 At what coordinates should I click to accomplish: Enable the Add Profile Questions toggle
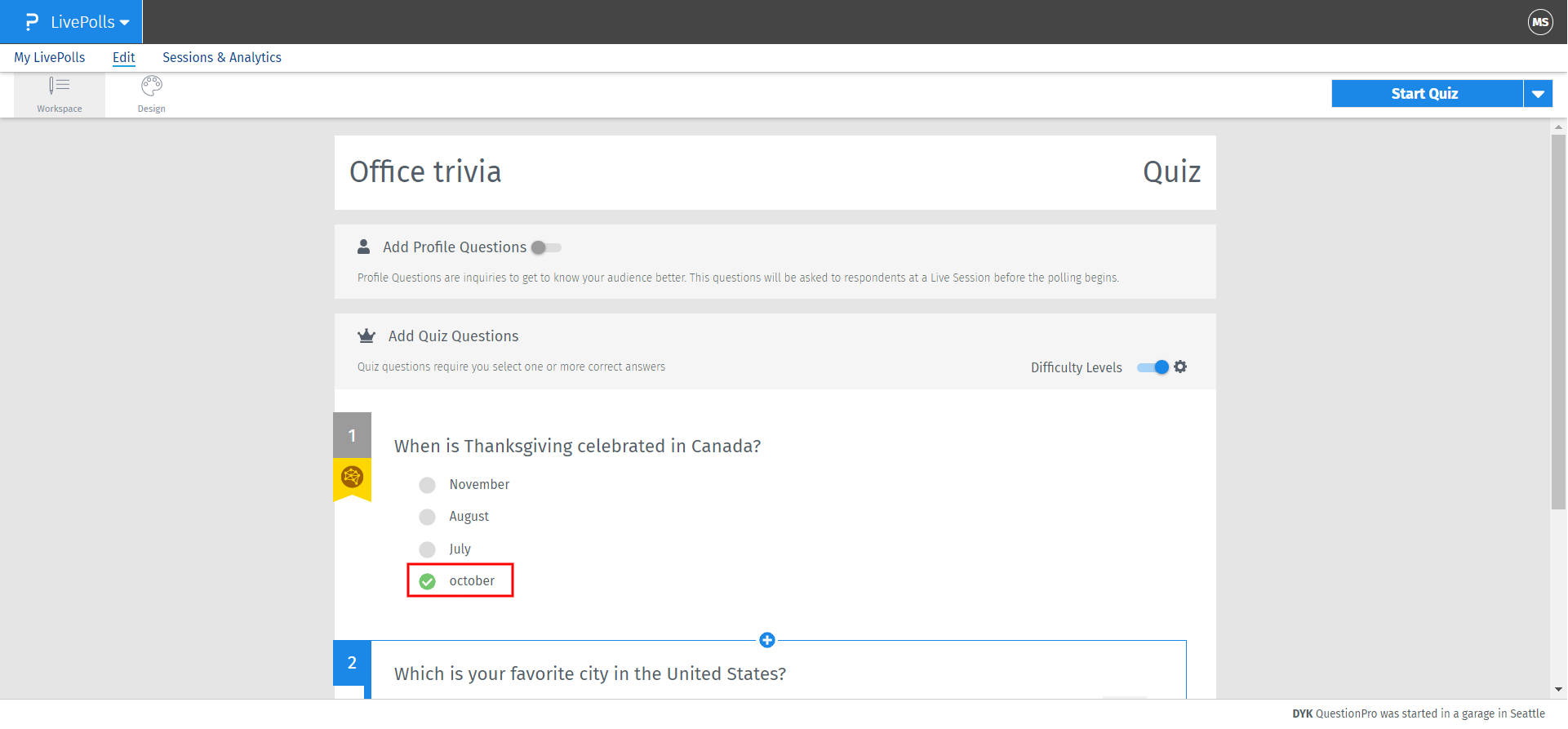pos(546,247)
